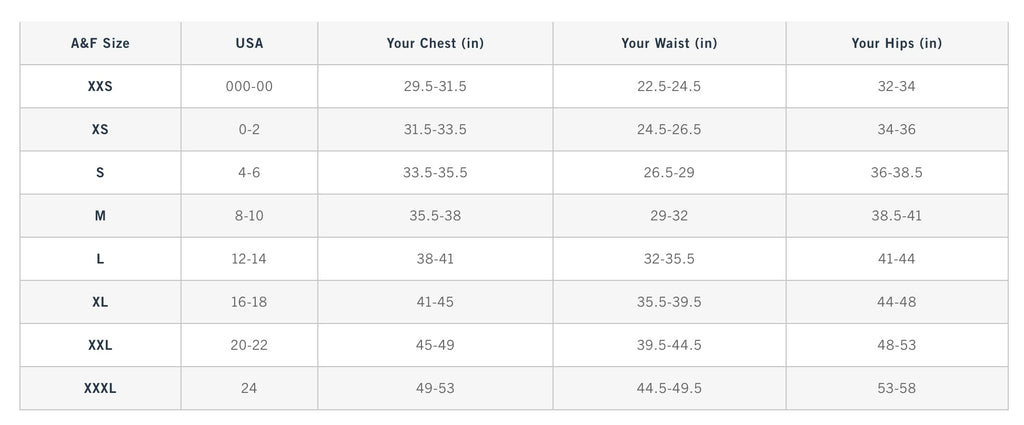Select the chest value 29.5-31.5

pyautogui.click(x=435, y=87)
